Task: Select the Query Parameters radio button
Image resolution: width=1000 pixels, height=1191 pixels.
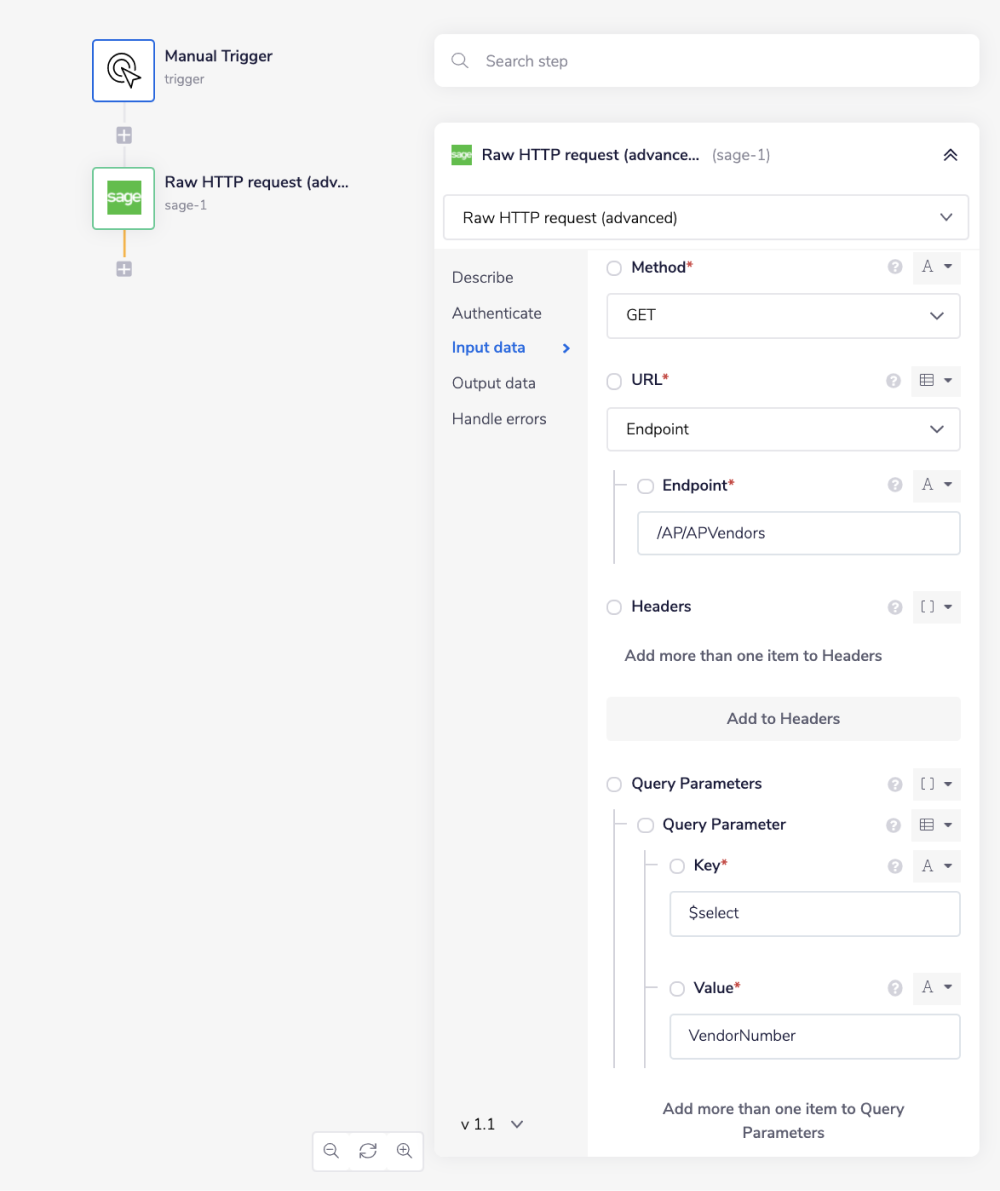Action: pos(614,784)
